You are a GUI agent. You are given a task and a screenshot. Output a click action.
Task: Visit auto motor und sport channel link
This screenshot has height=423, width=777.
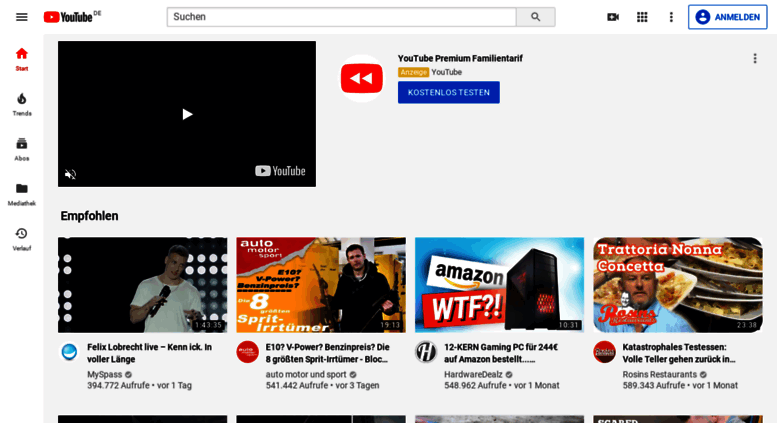pos(306,374)
